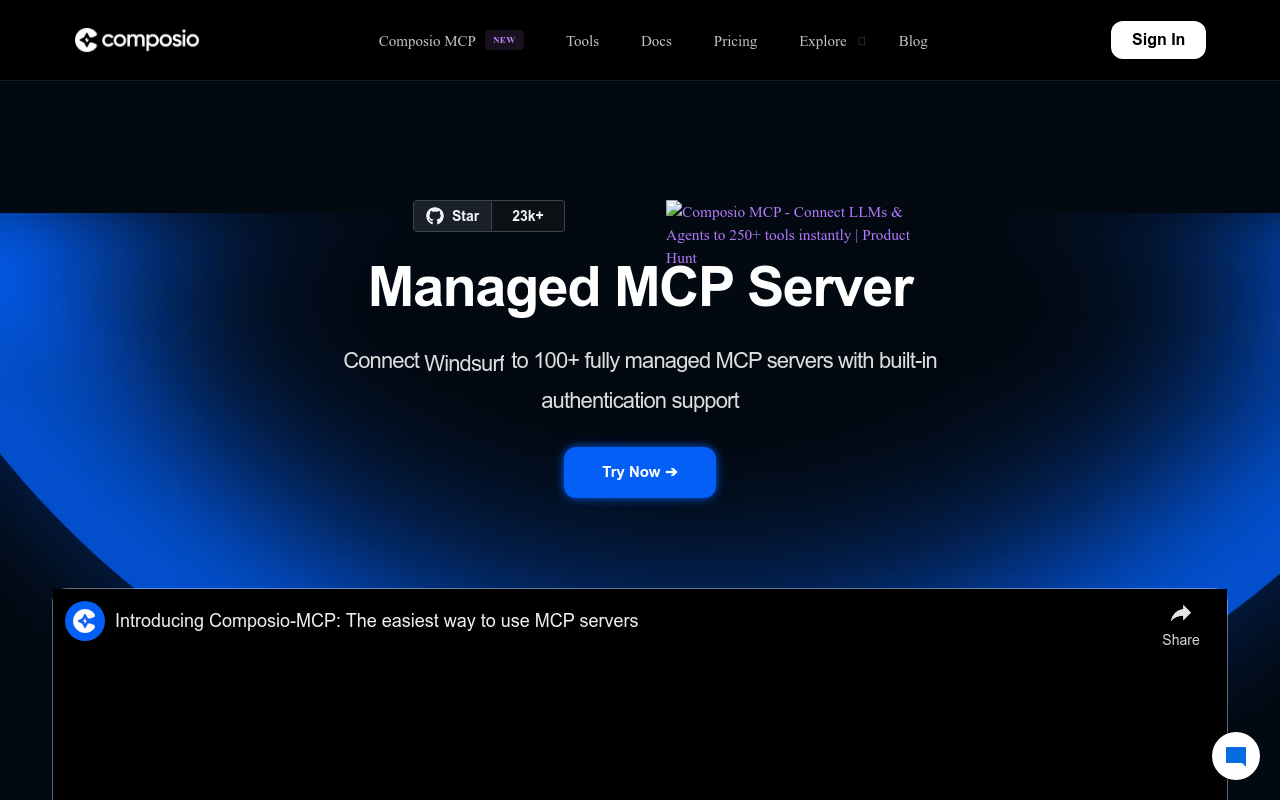1280x800 pixels.
Task: Click the NEW badge beside Composio MCP
Action: [x=504, y=40]
